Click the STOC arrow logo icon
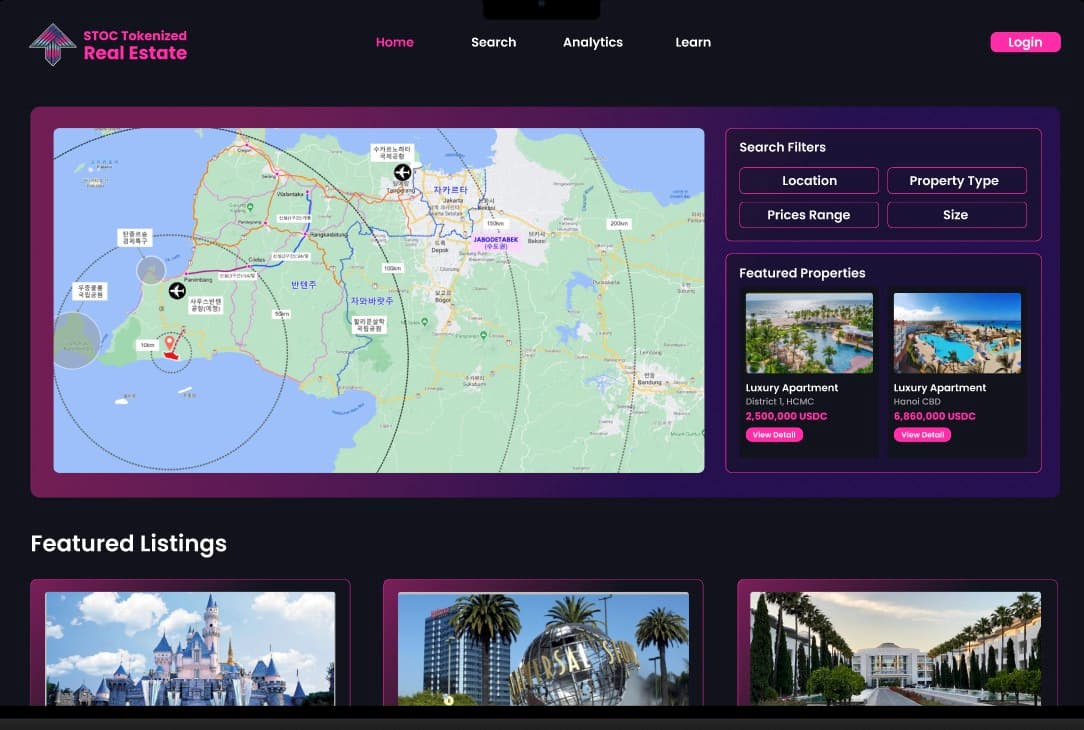 point(52,44)
